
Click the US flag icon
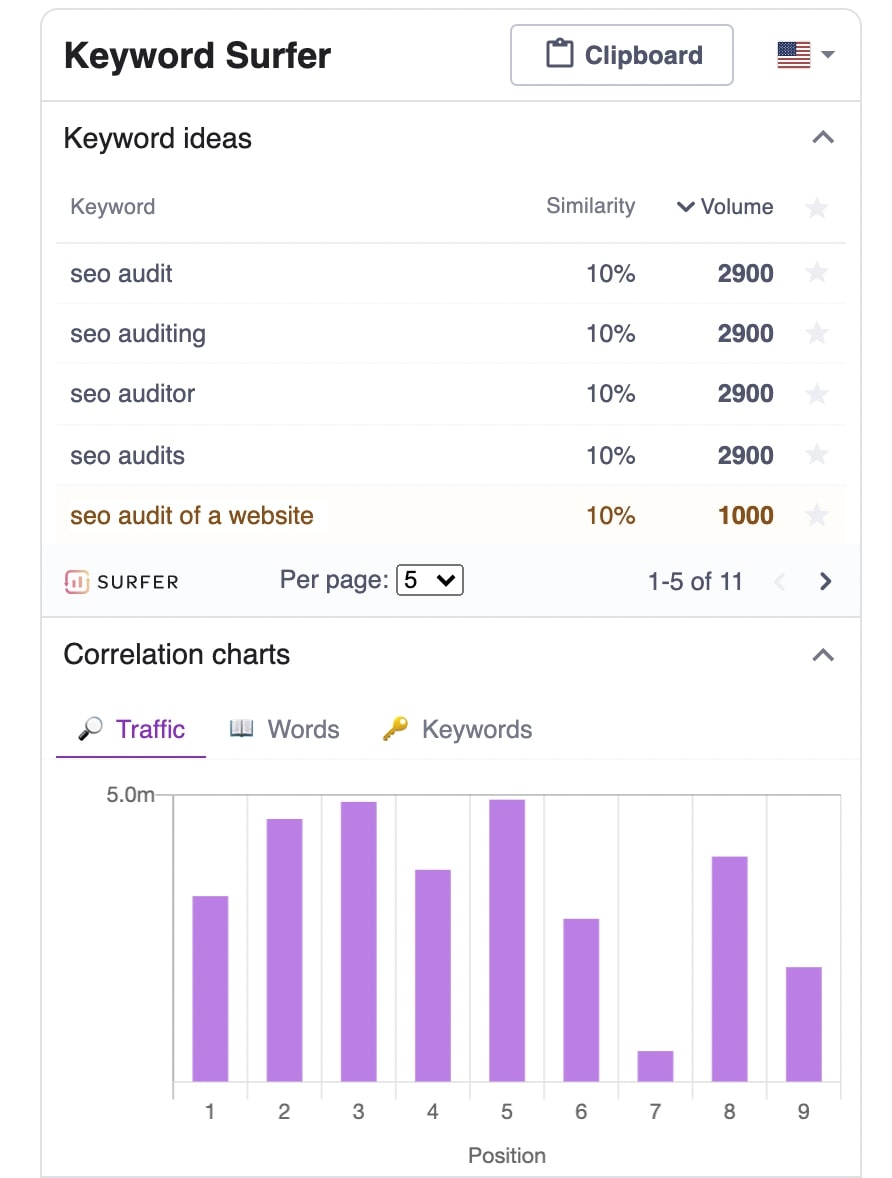(793, 55)
